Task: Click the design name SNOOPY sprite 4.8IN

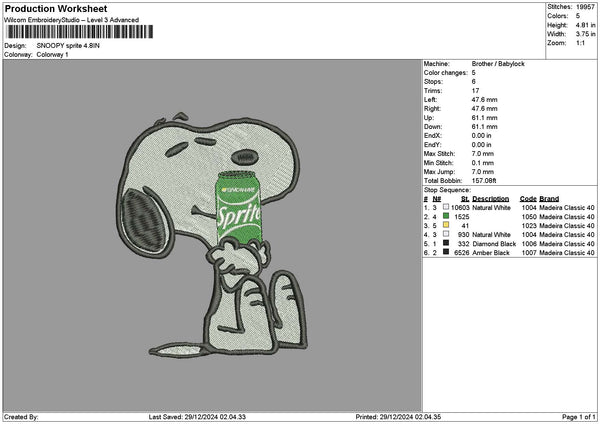Action: (x=68, y=46)
